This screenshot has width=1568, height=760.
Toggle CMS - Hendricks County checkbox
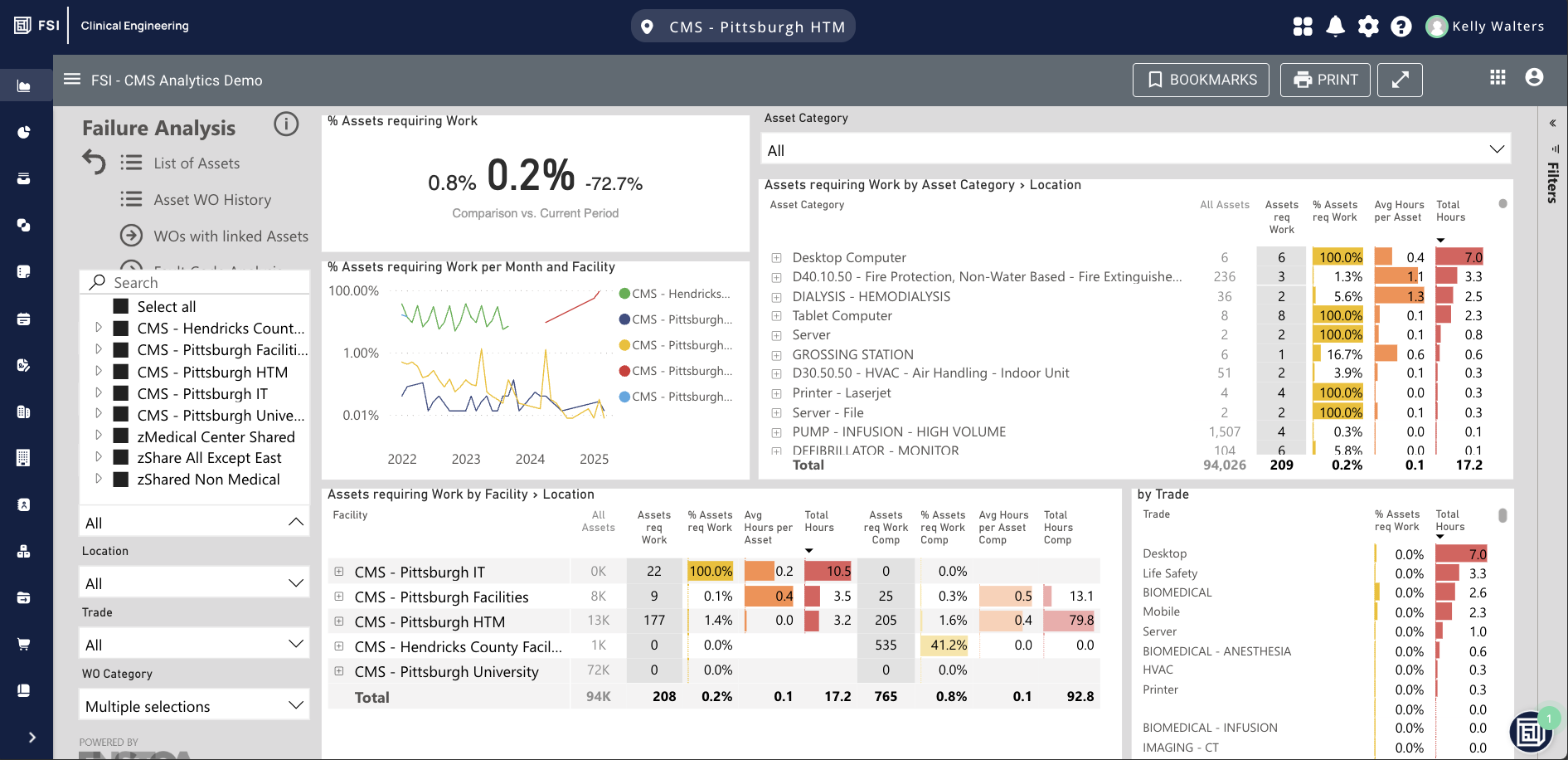tap(120, 329)
